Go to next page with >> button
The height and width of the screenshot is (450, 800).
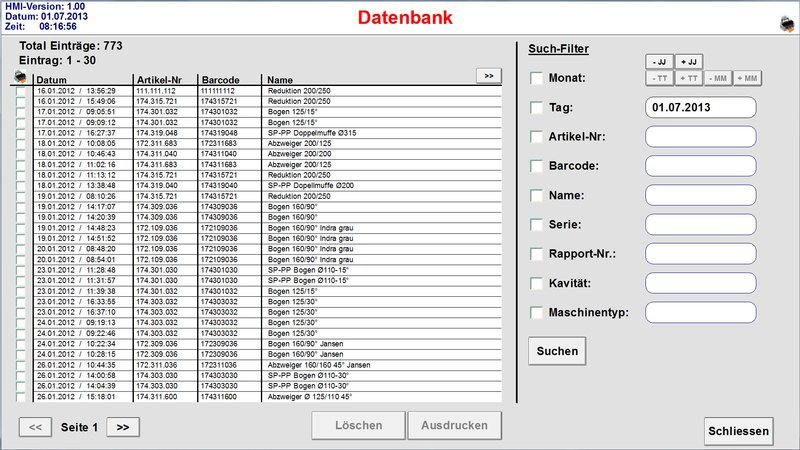[x=123, y=427]
